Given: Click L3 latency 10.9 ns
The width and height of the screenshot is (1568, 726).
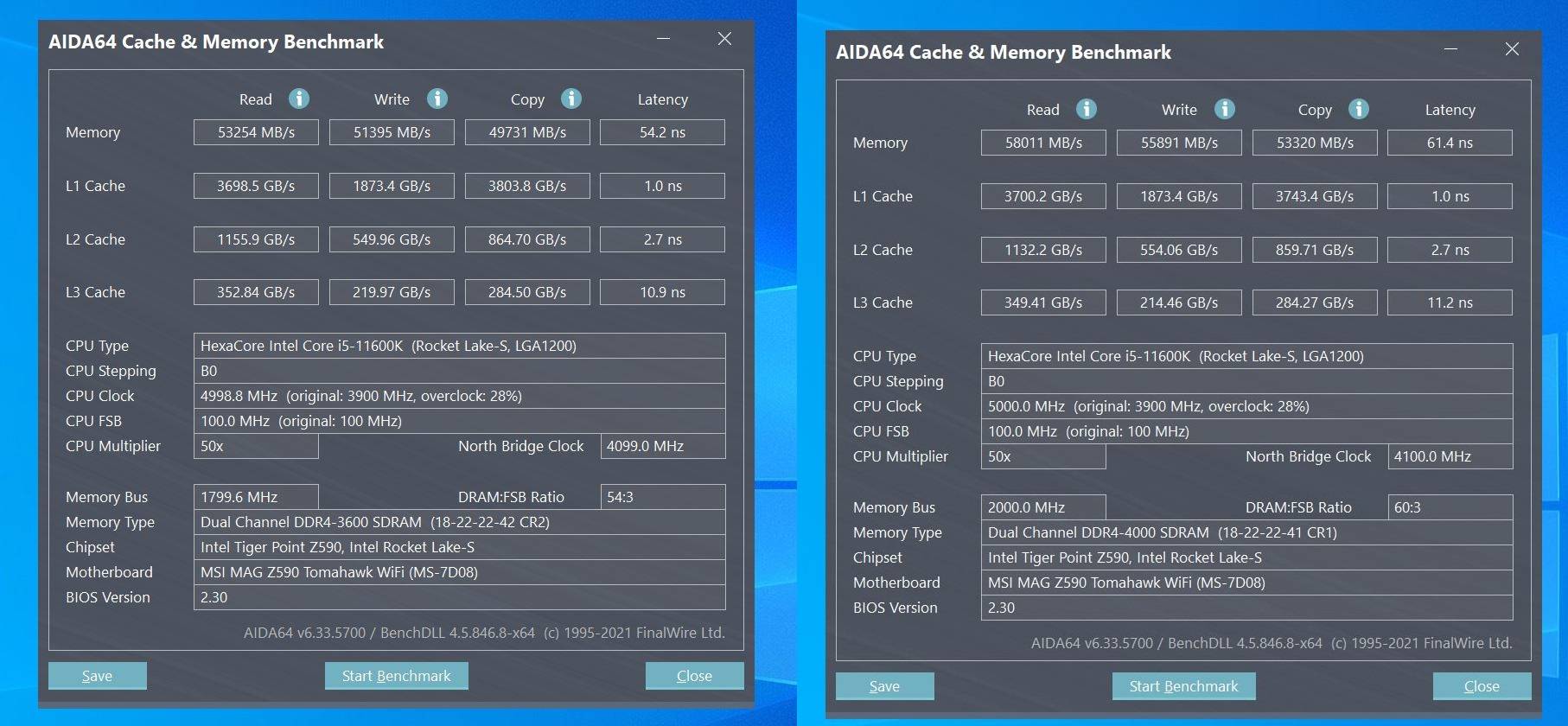Looking at the screenshot, I should coord(663,292).
